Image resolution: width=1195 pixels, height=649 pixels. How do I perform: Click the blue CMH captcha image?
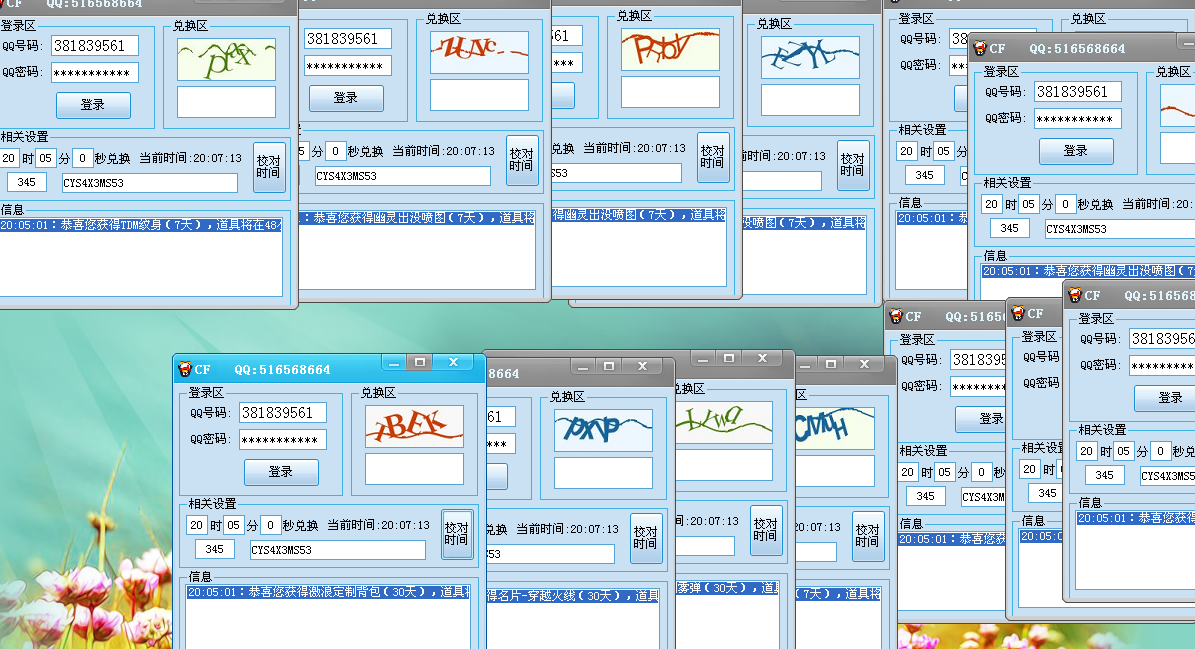coord(835,429)
